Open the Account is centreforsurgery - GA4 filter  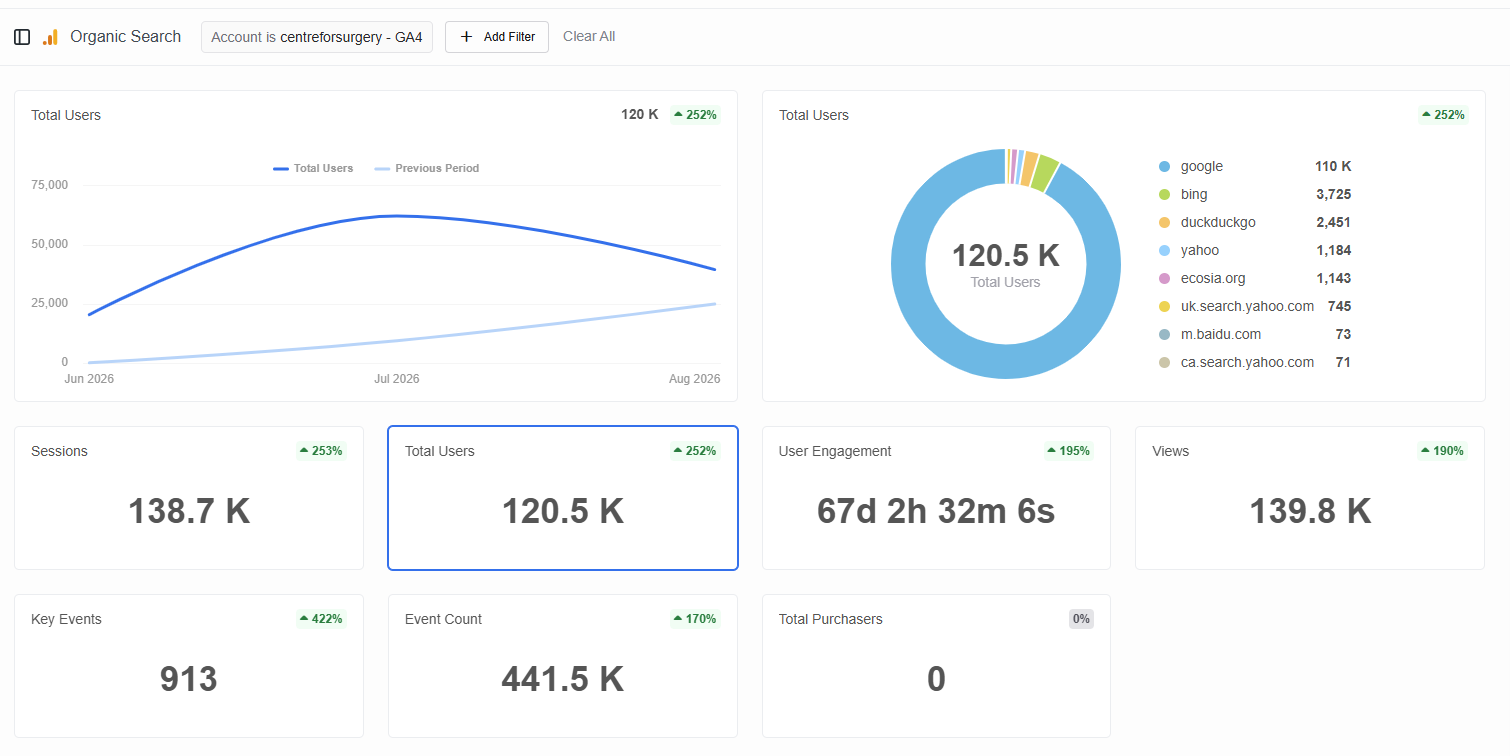click(x=317, y=37)
